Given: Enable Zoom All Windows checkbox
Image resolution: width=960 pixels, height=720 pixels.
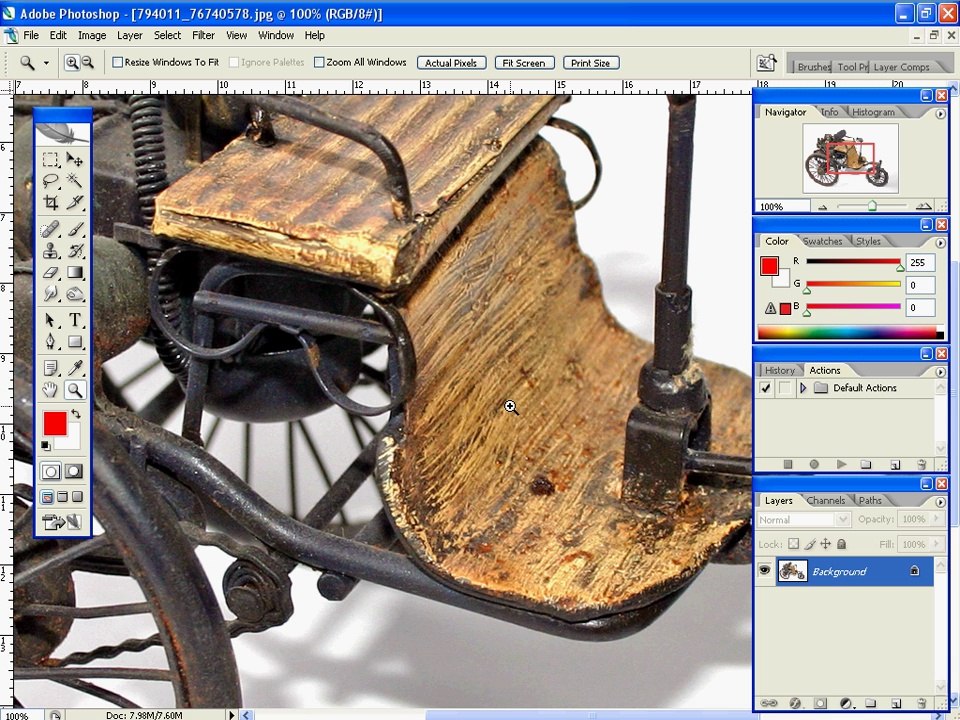Looking at the screenshot, I should [319, 62].
